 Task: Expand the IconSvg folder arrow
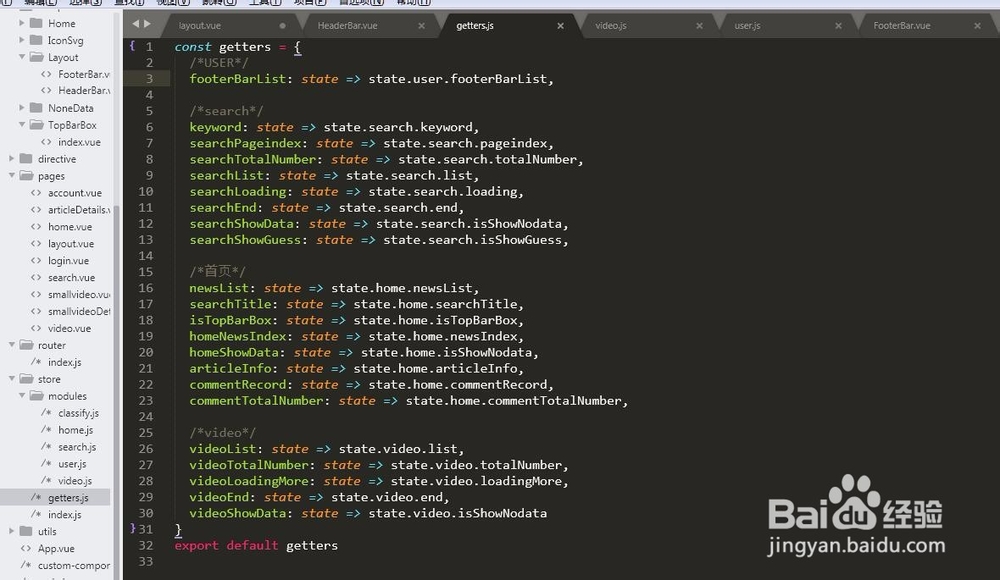[22, 40]
